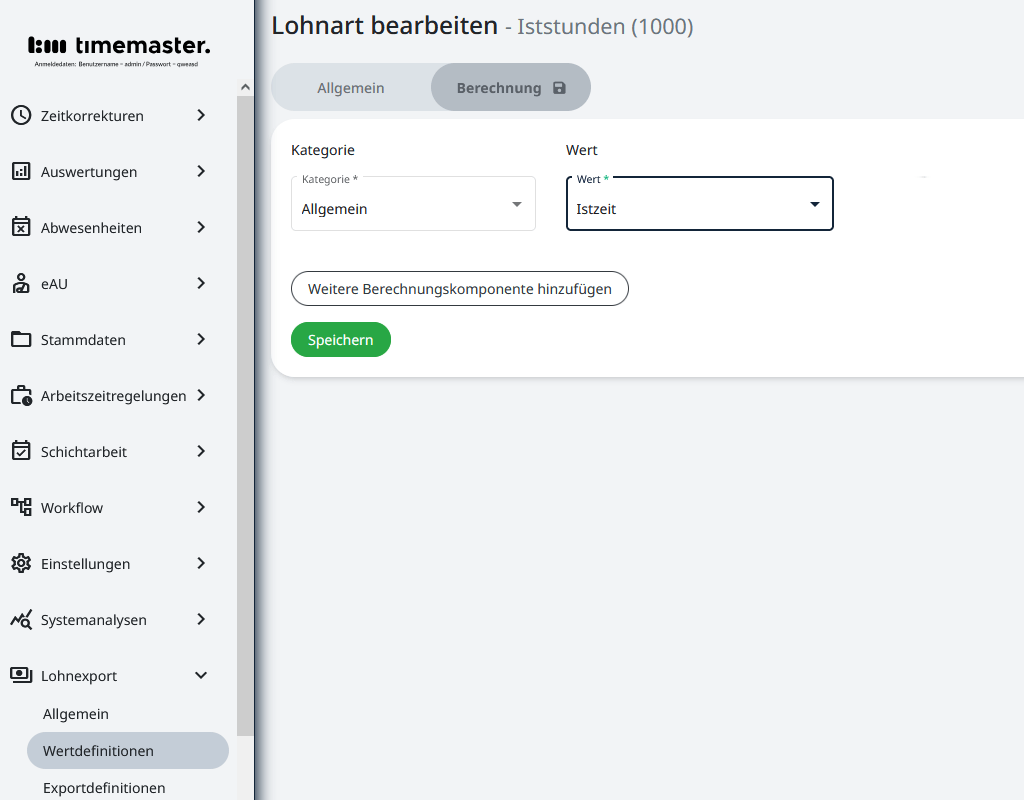Collapse the Lohnexport menu chevron
1024x800 pixels.
tap(201, 675)
